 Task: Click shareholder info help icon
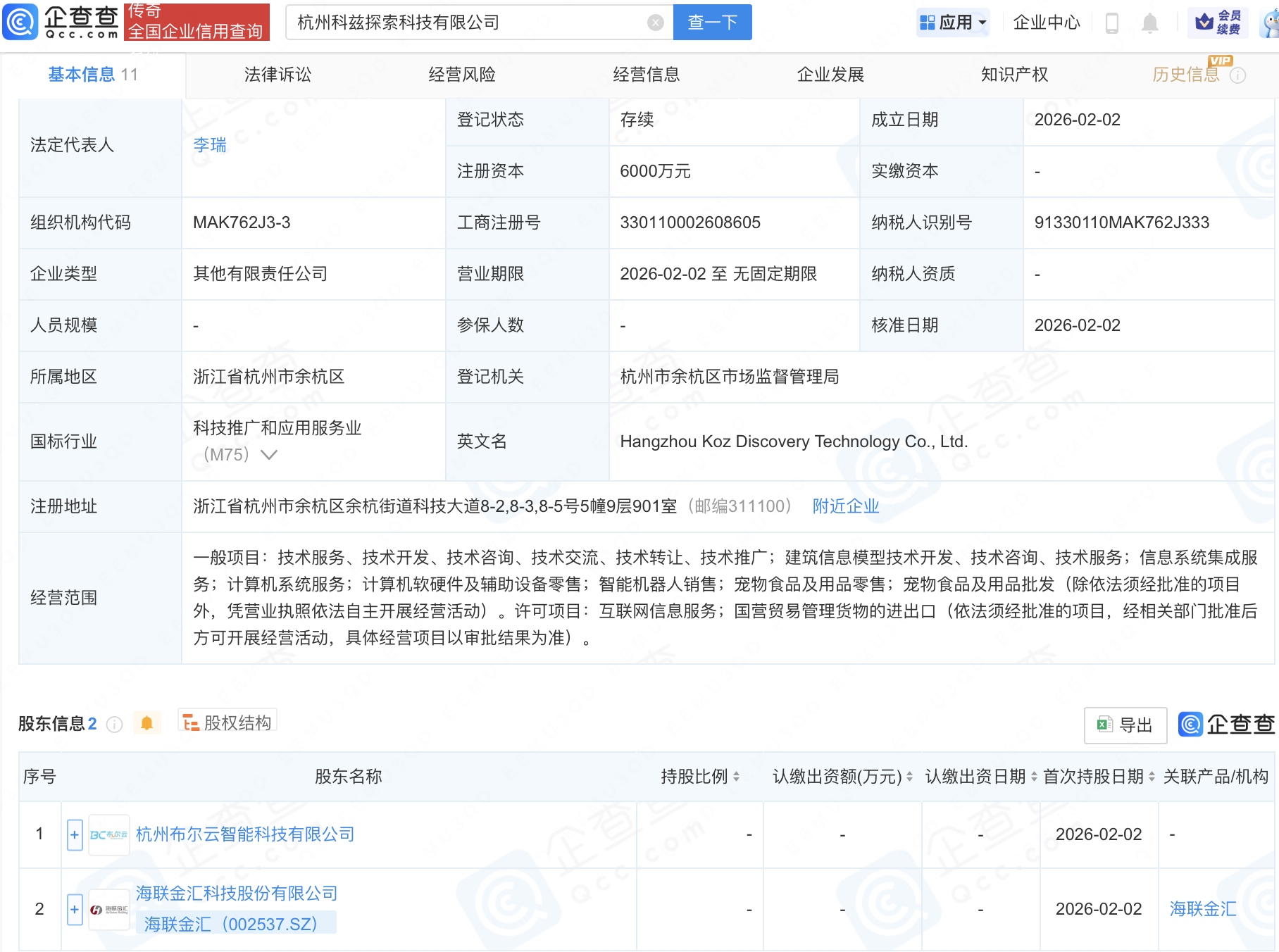coord(115,725)
